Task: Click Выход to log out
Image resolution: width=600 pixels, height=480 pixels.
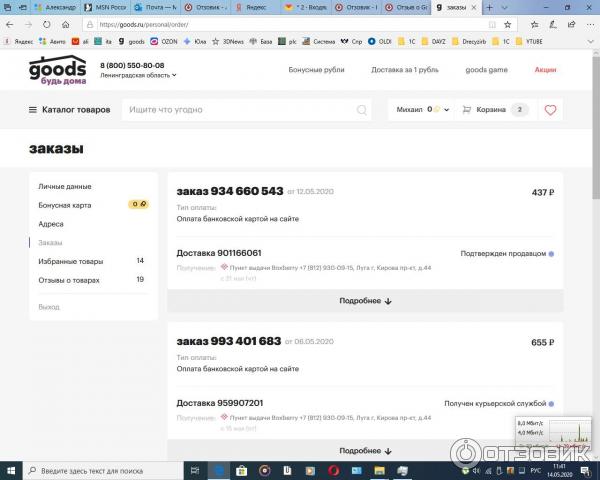Action: tap(48, 307)
